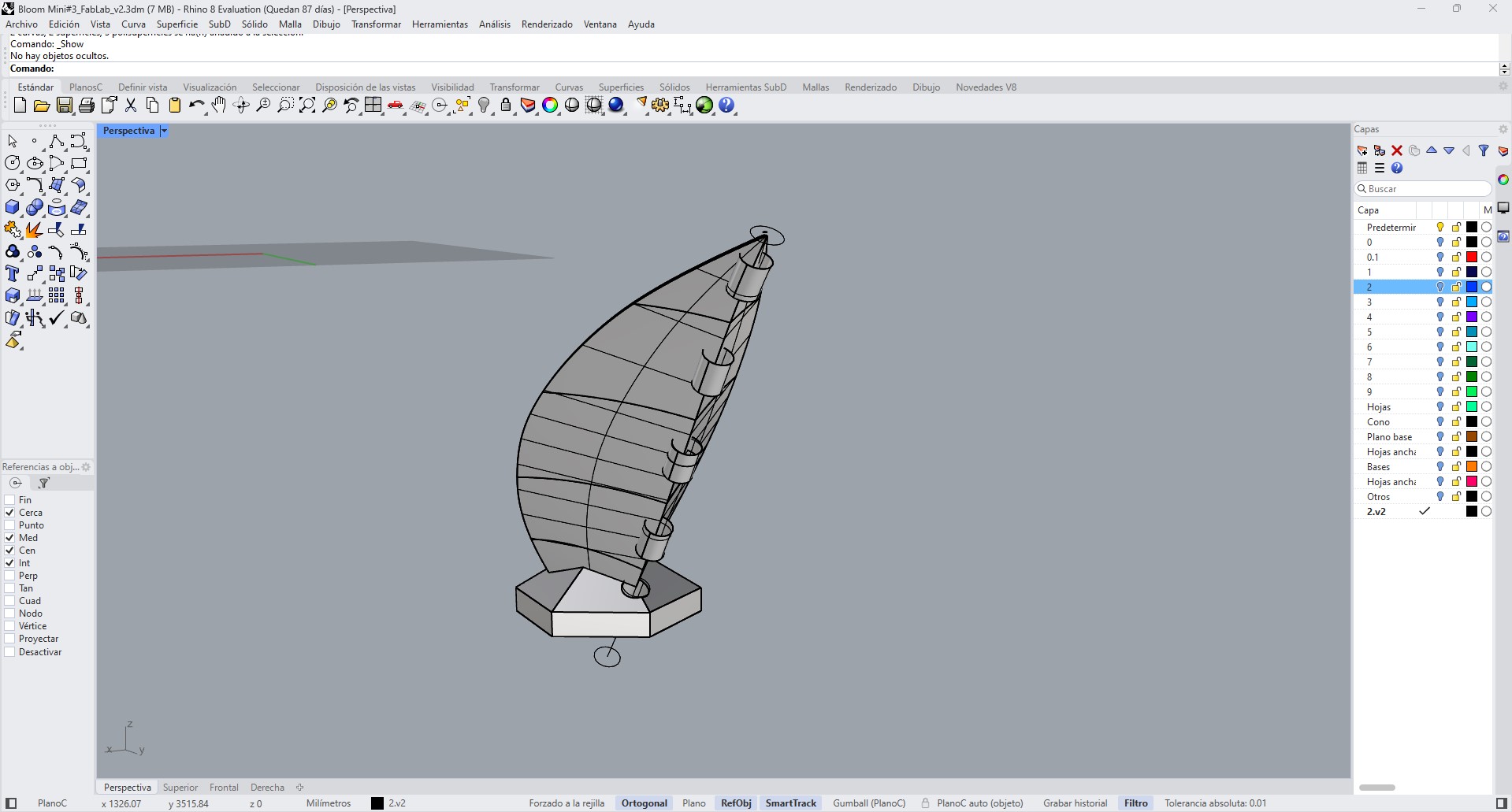Open the Superficie menu
This screenshot has height=812, width=1512.
click(177, 24)
